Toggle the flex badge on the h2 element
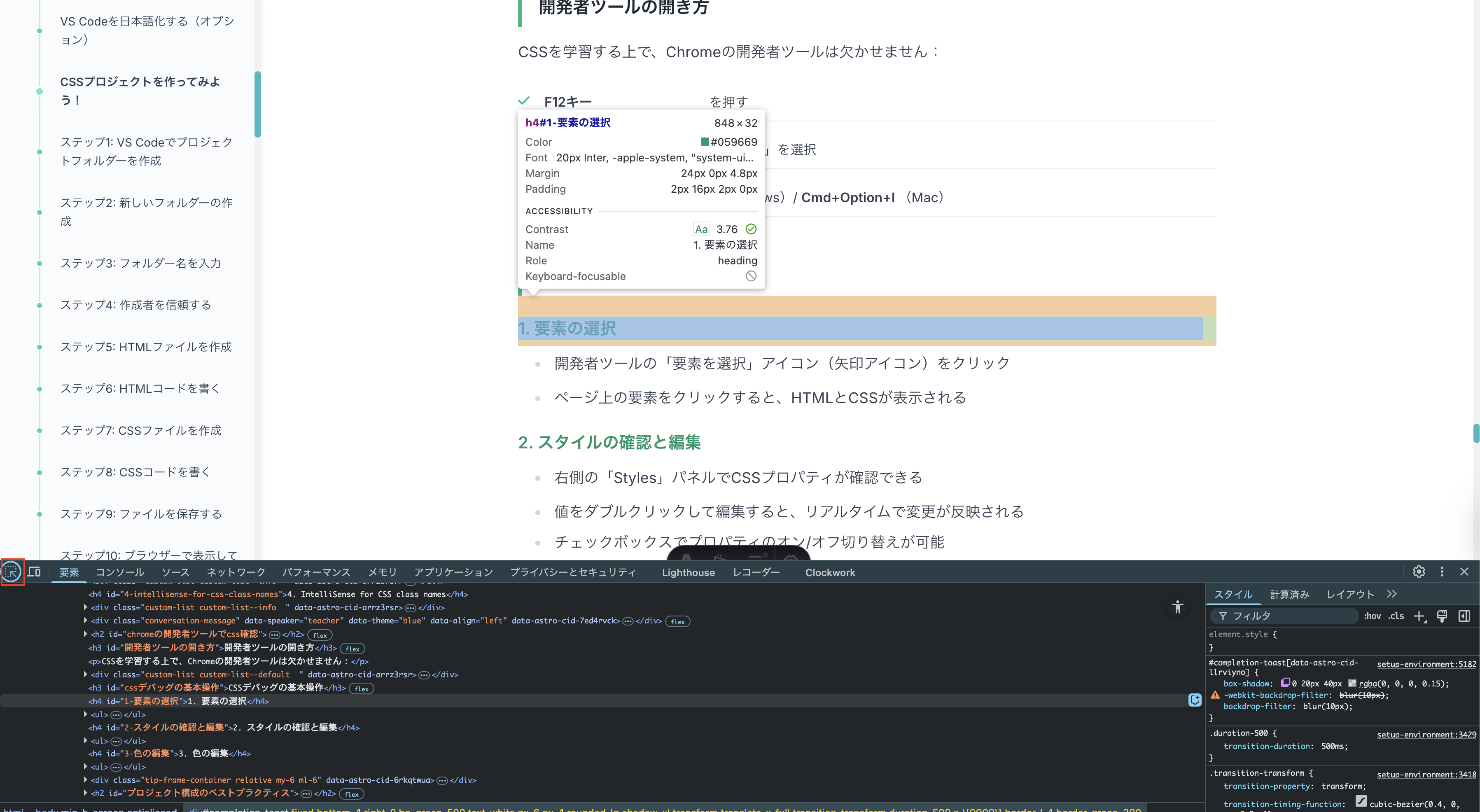Viewport: 1480px width, 812px height. click(x=320, y=635)
